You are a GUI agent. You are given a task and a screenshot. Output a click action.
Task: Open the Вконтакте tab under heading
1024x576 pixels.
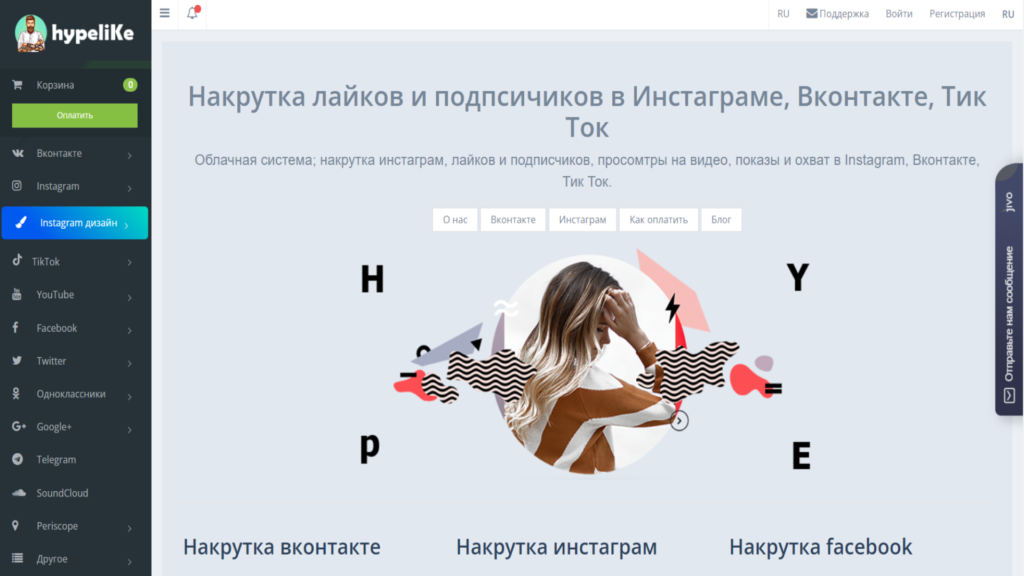(x=513, y=219)
